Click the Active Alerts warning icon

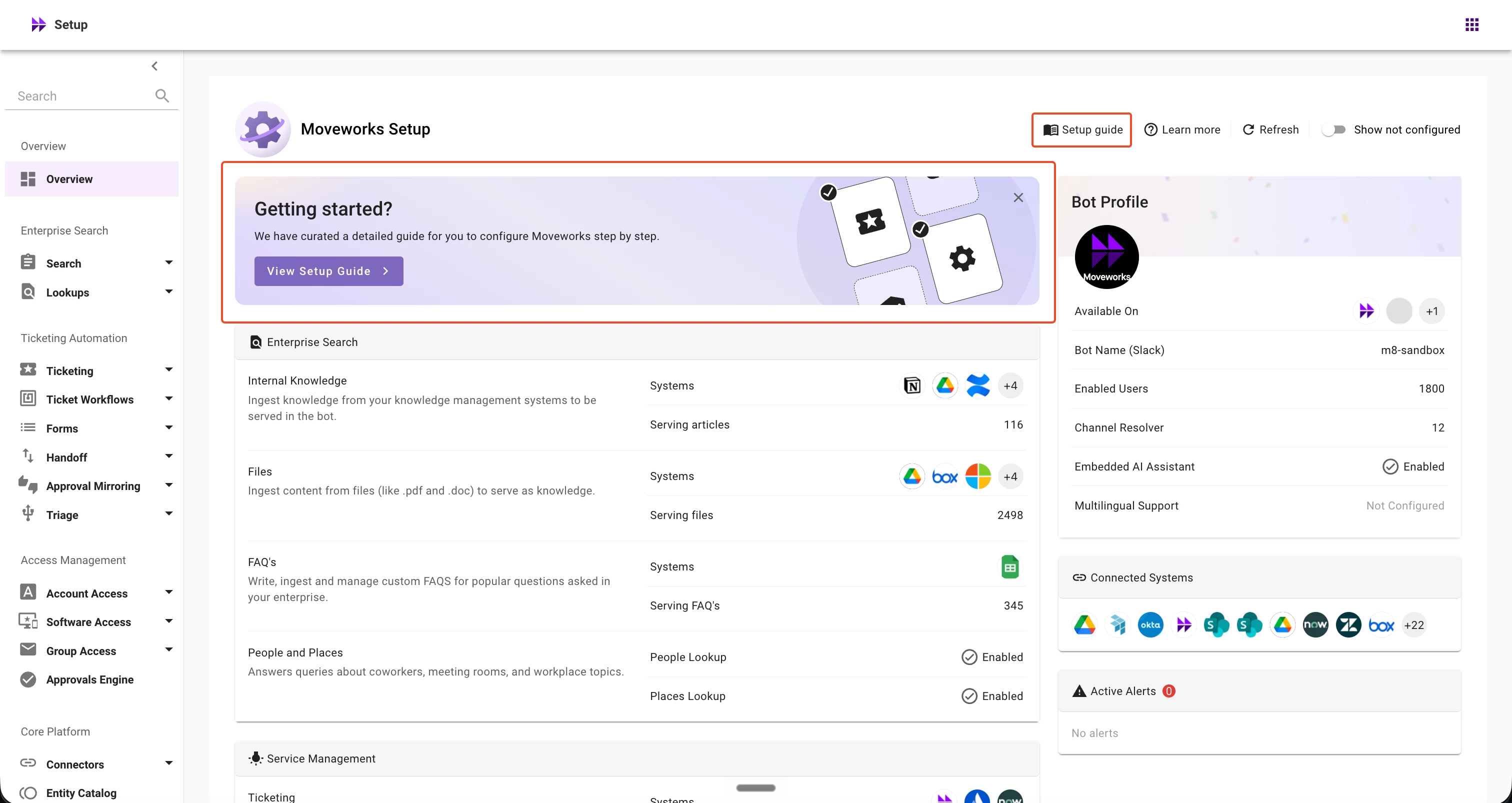point(1079,691)
